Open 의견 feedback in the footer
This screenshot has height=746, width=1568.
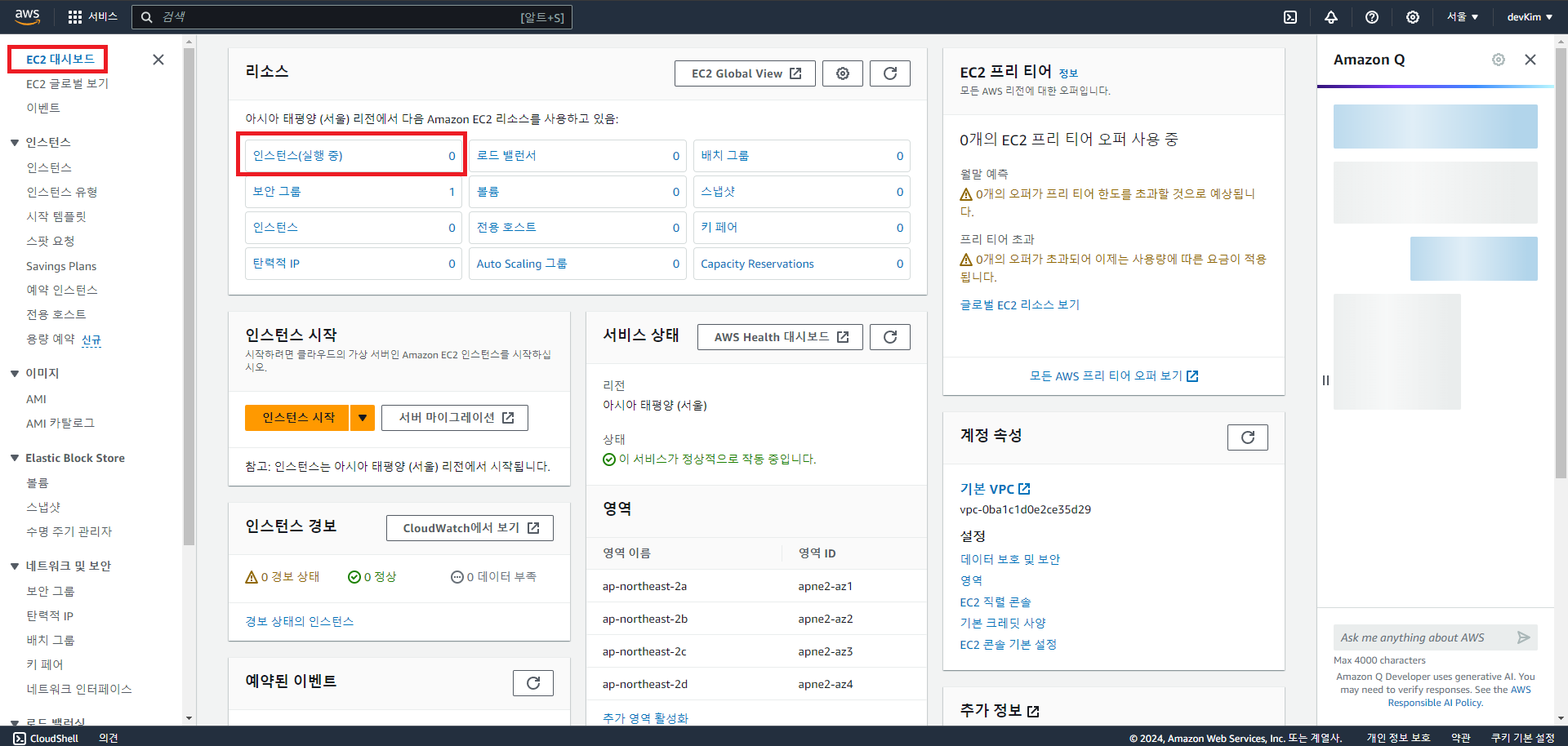pos(109,738)
